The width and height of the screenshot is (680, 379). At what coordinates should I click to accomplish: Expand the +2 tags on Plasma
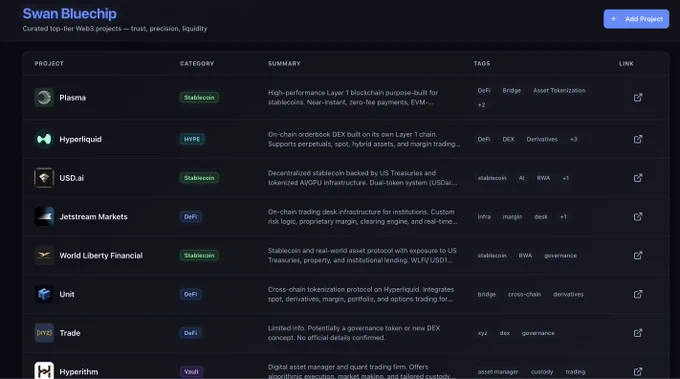(x=481, y=105)
